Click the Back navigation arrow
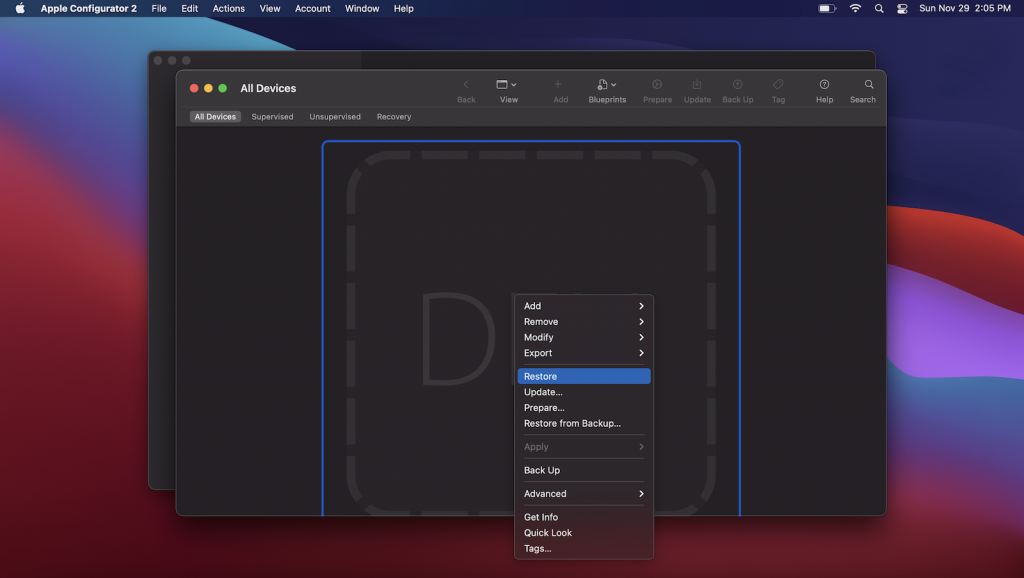Viewport: 1024px width, 578px height. (x=466, y=90)
